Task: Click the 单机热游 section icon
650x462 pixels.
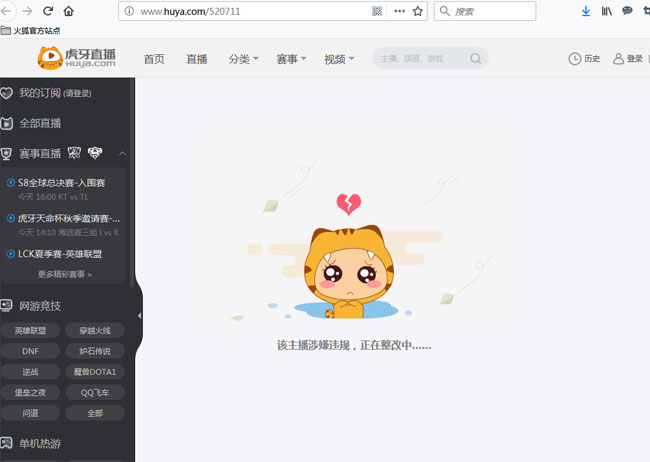Action: 6,443
